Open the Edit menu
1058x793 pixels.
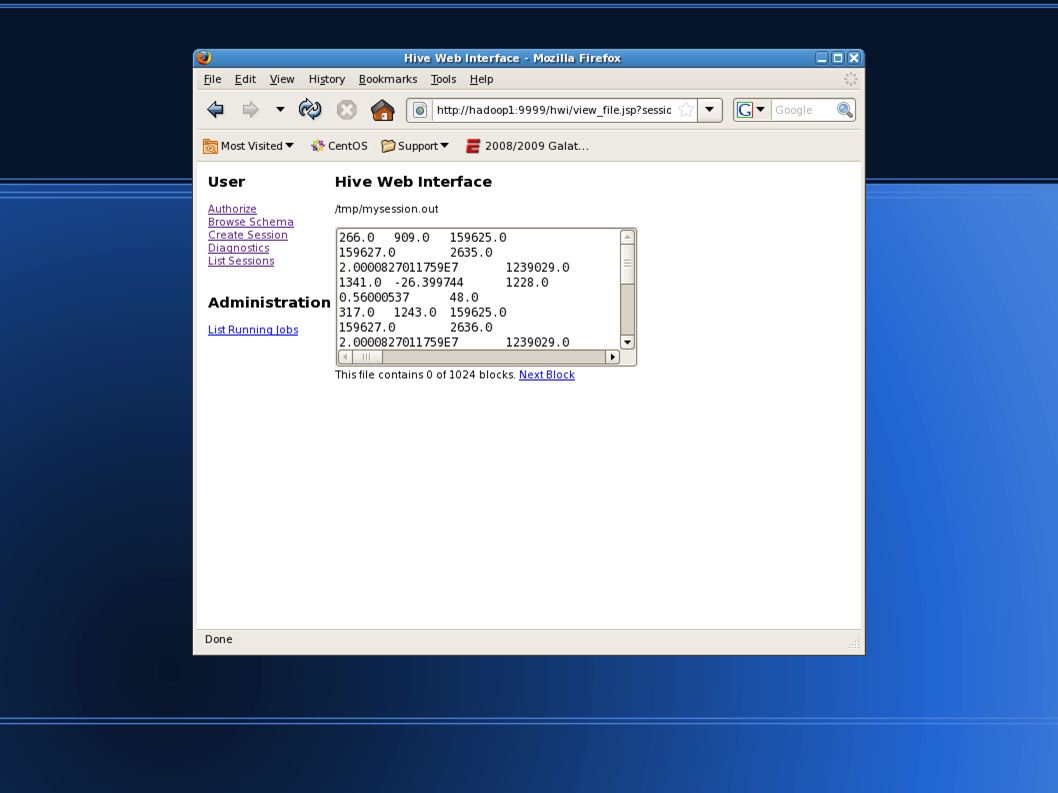click(x=245, y=79)
